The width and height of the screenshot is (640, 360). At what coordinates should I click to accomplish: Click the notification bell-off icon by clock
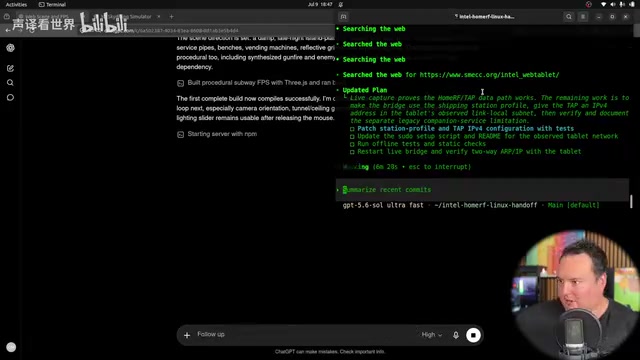pos(341,4)
